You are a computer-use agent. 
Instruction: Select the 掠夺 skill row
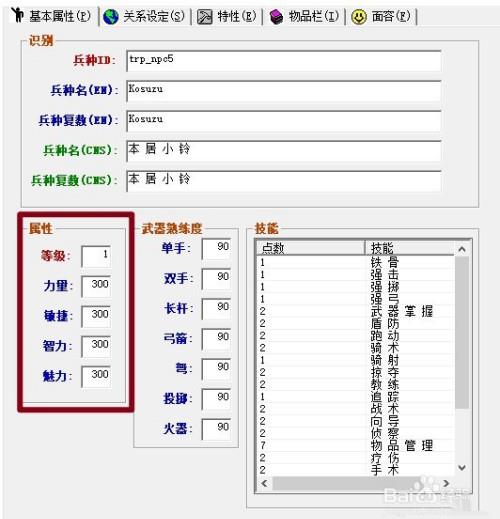(355, 372)
